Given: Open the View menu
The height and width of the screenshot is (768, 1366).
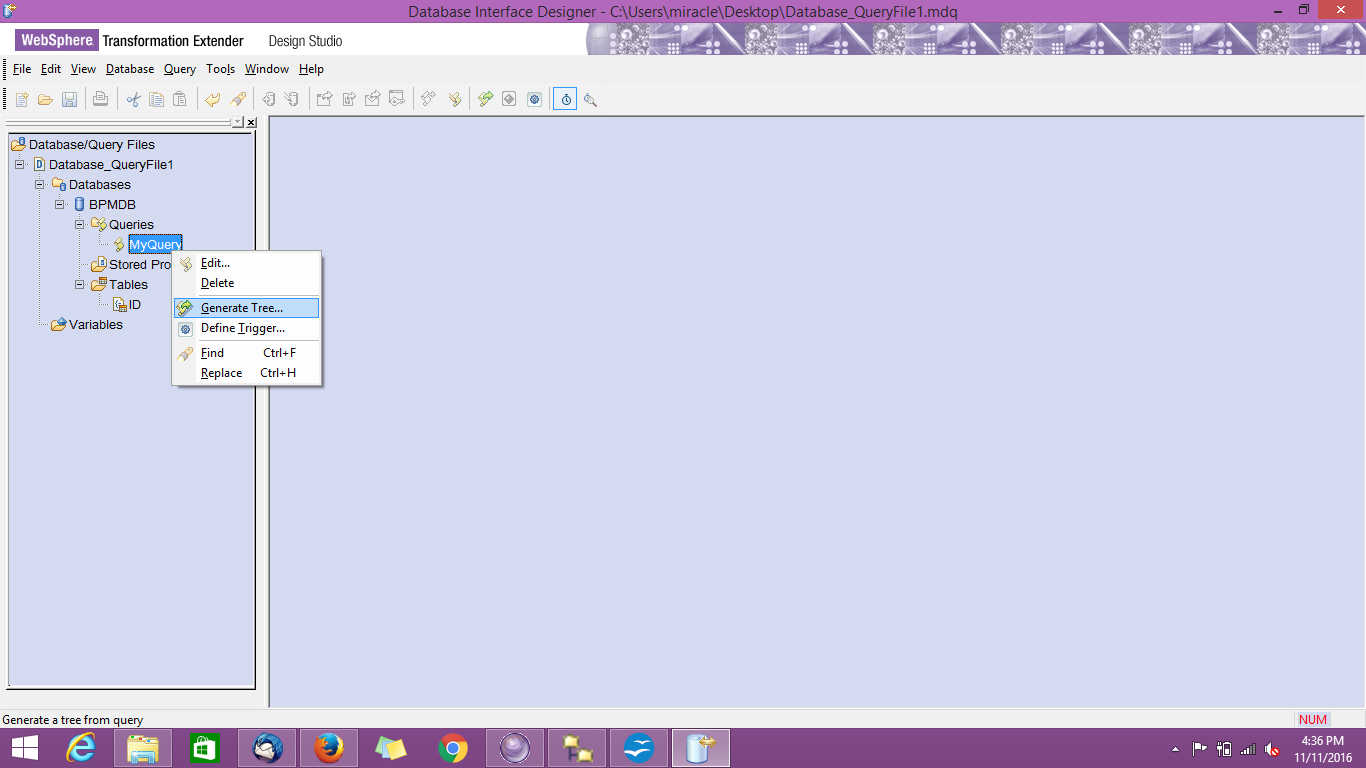Looking at the screenshot, I should 83,69.
